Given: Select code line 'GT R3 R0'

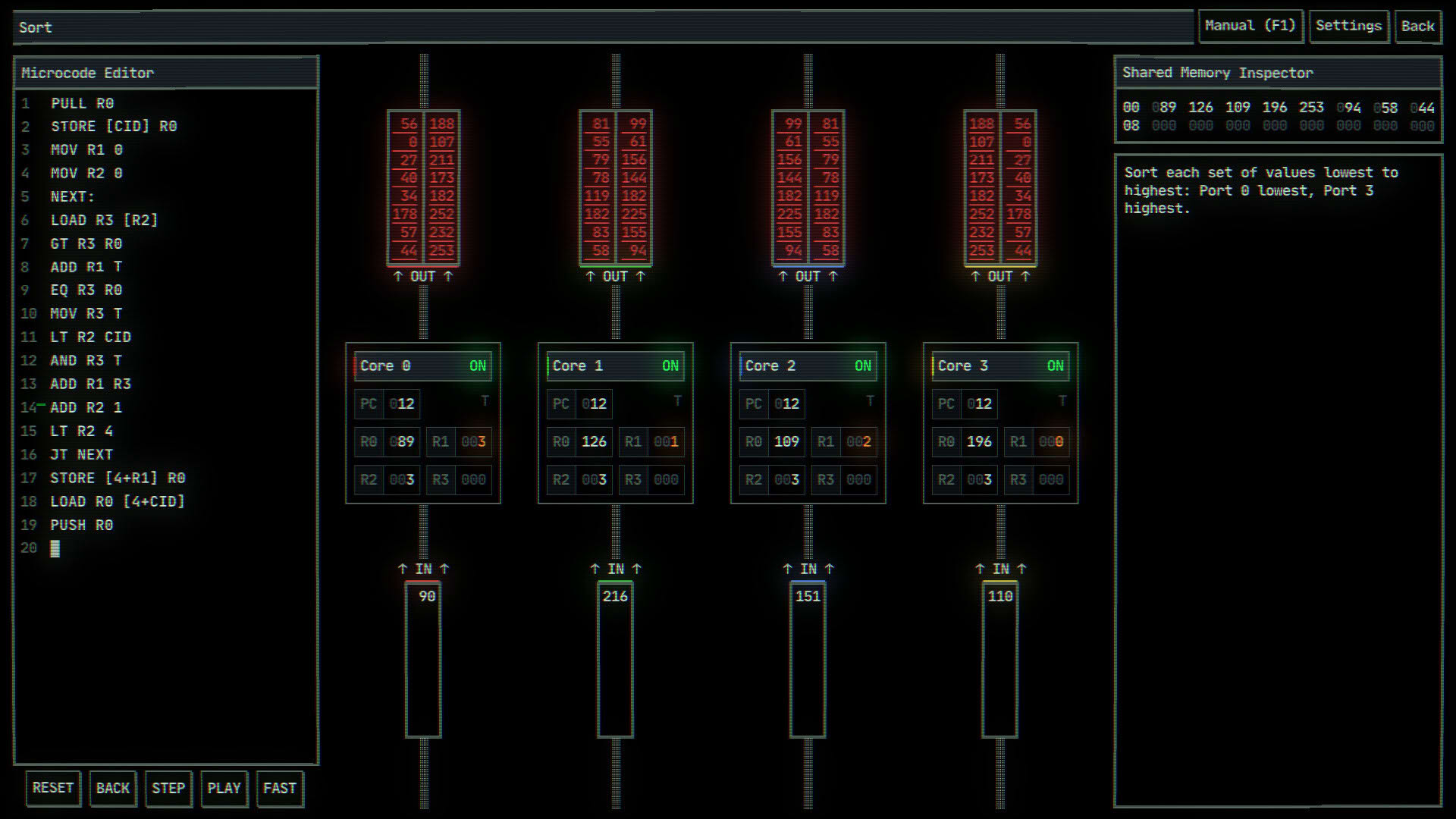Looking at the screenshot, I should coord(86,244).
